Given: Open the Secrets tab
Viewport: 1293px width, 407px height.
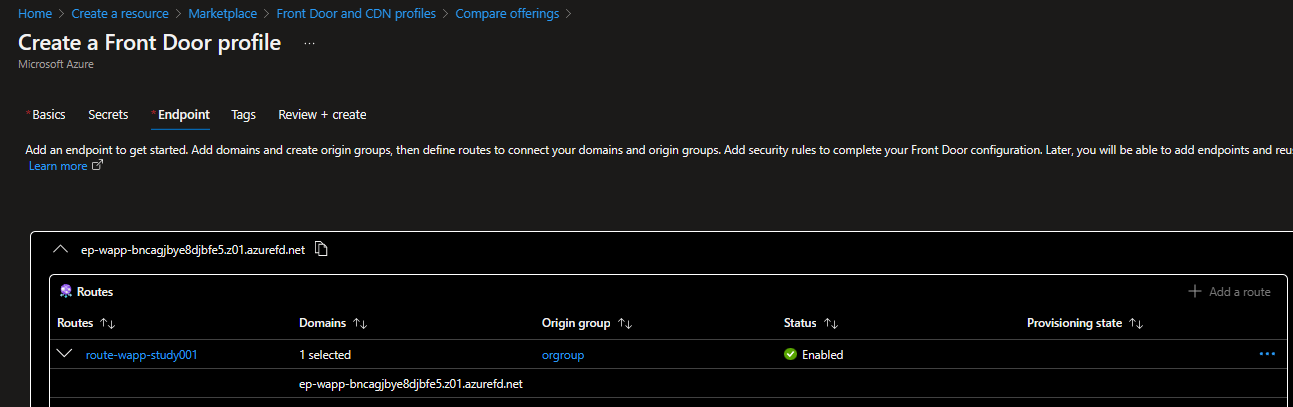Looking at the screenshot, I should 108,115.
